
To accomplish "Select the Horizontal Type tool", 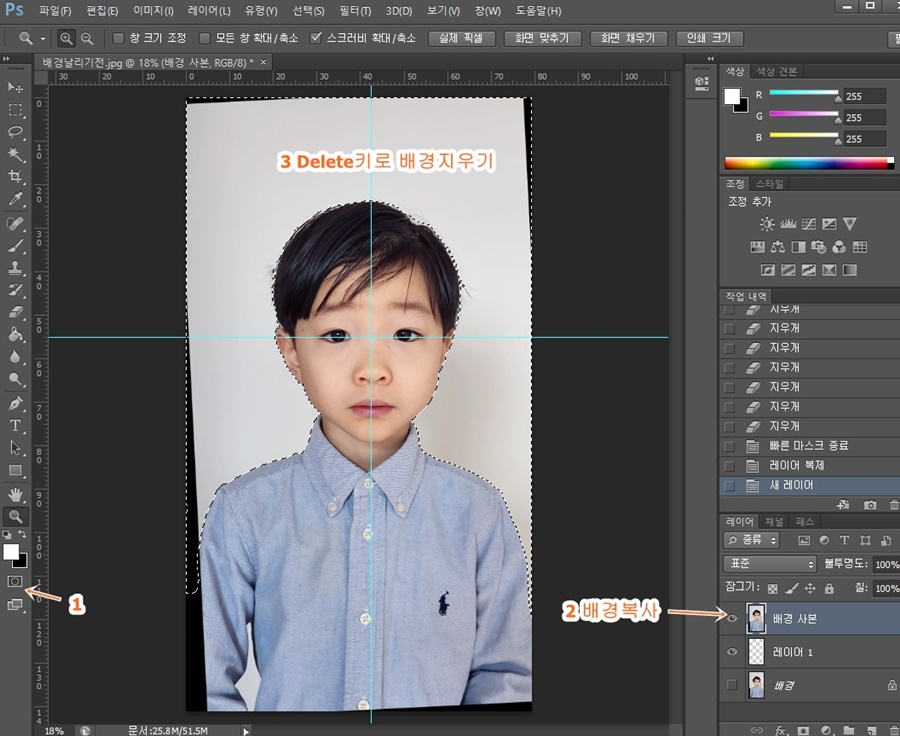I will pyautogui.click(x=16, y=426).
